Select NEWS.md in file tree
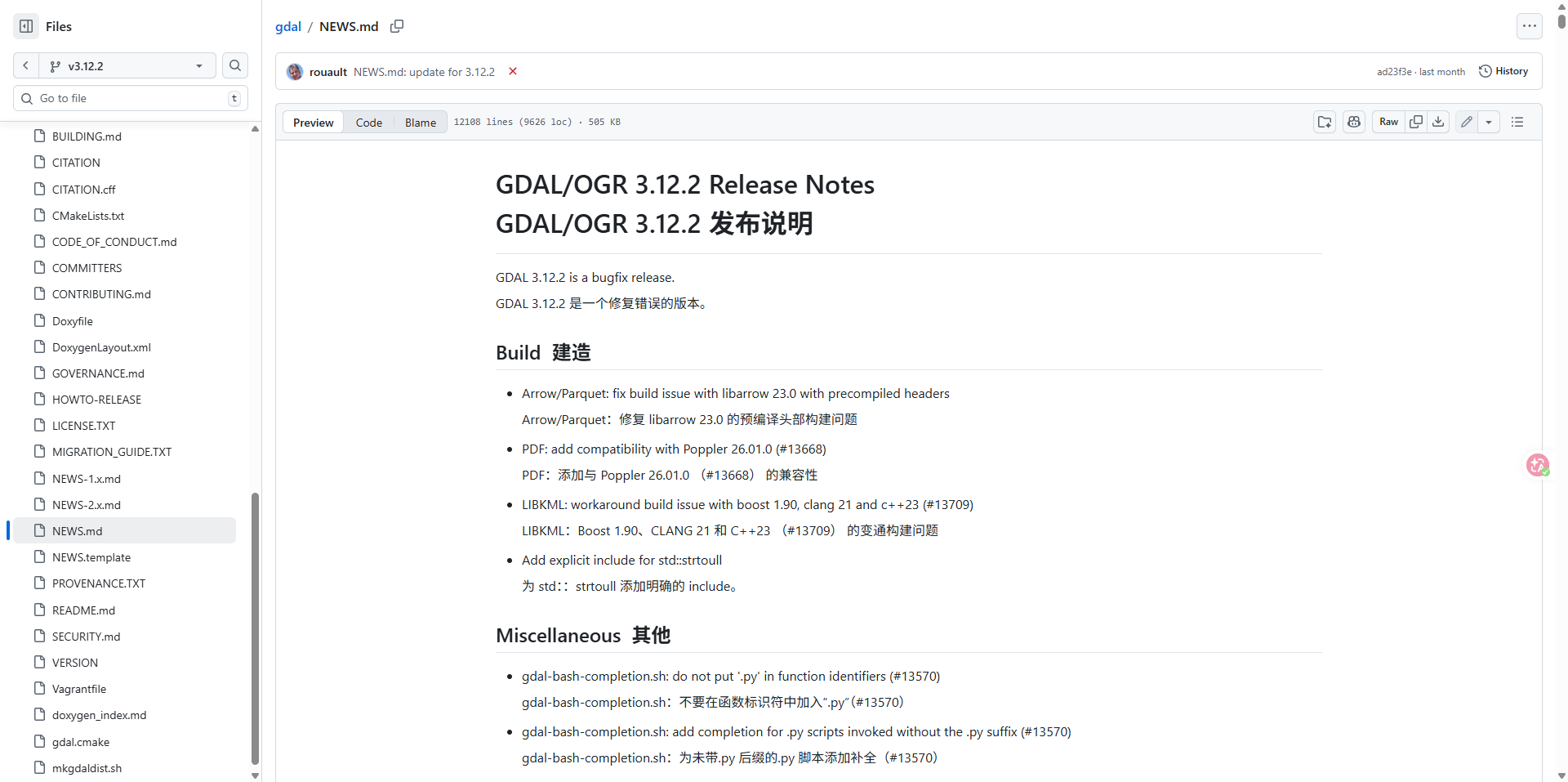The height and width of the screenshot is (782, 1568). click(x=124, y=531)
